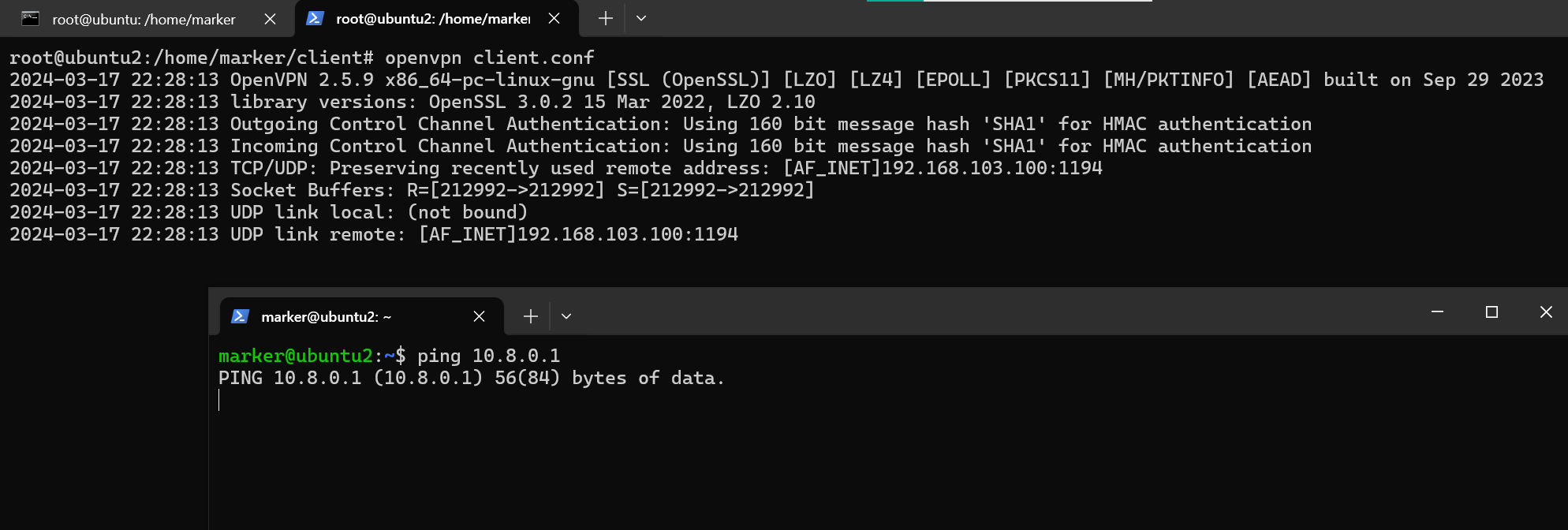1568x530 pixels.
Task: Click the PowerShell icon on root@ubuntu2 tab
Action: pos(315,18)
